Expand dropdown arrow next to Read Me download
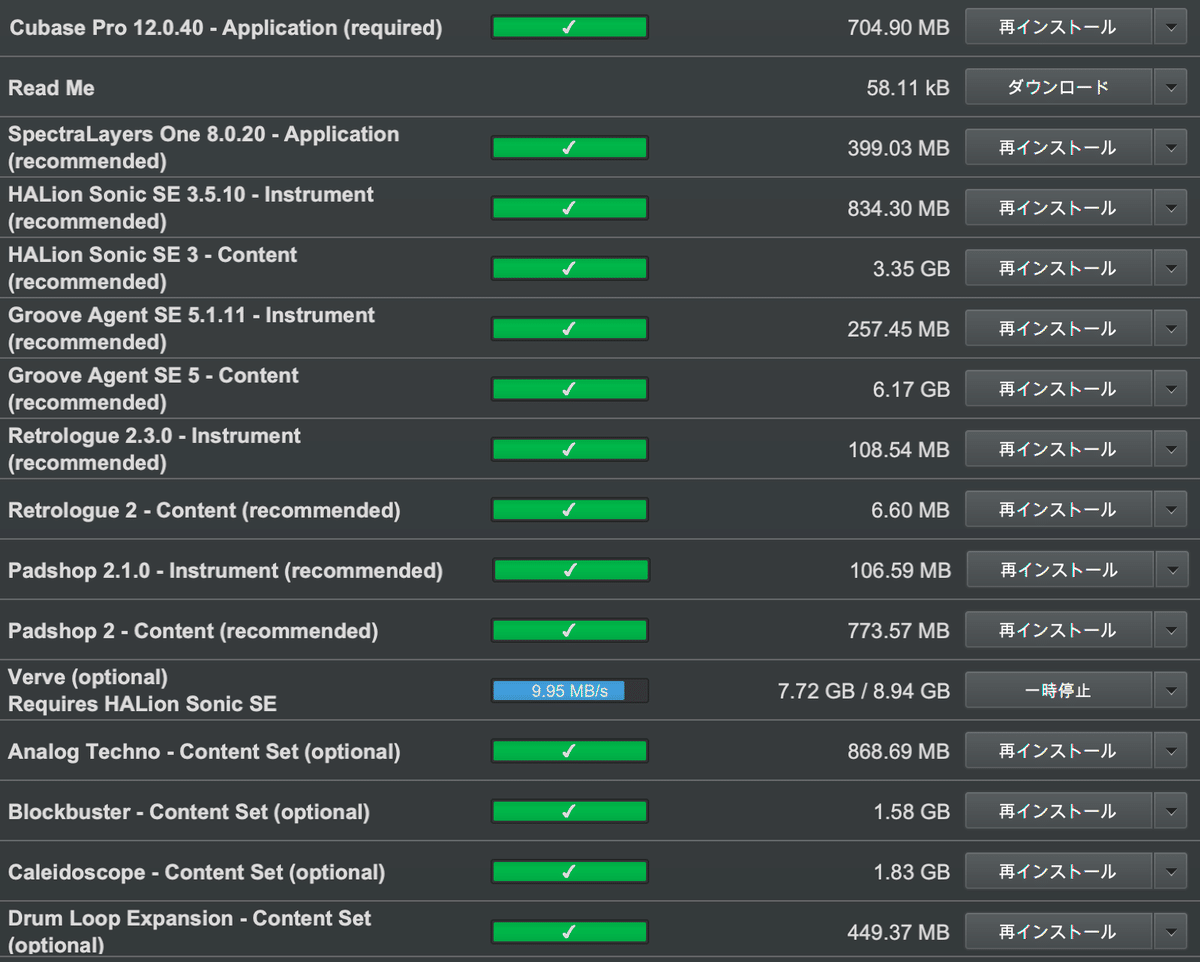1200x962 pixels. (x=1170, y=87)
